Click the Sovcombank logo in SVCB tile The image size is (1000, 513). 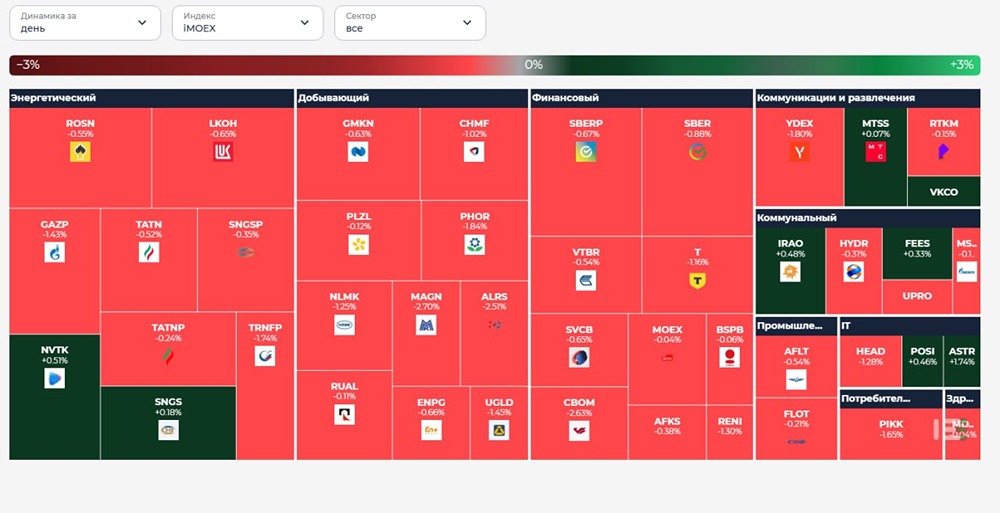point(579,357)
